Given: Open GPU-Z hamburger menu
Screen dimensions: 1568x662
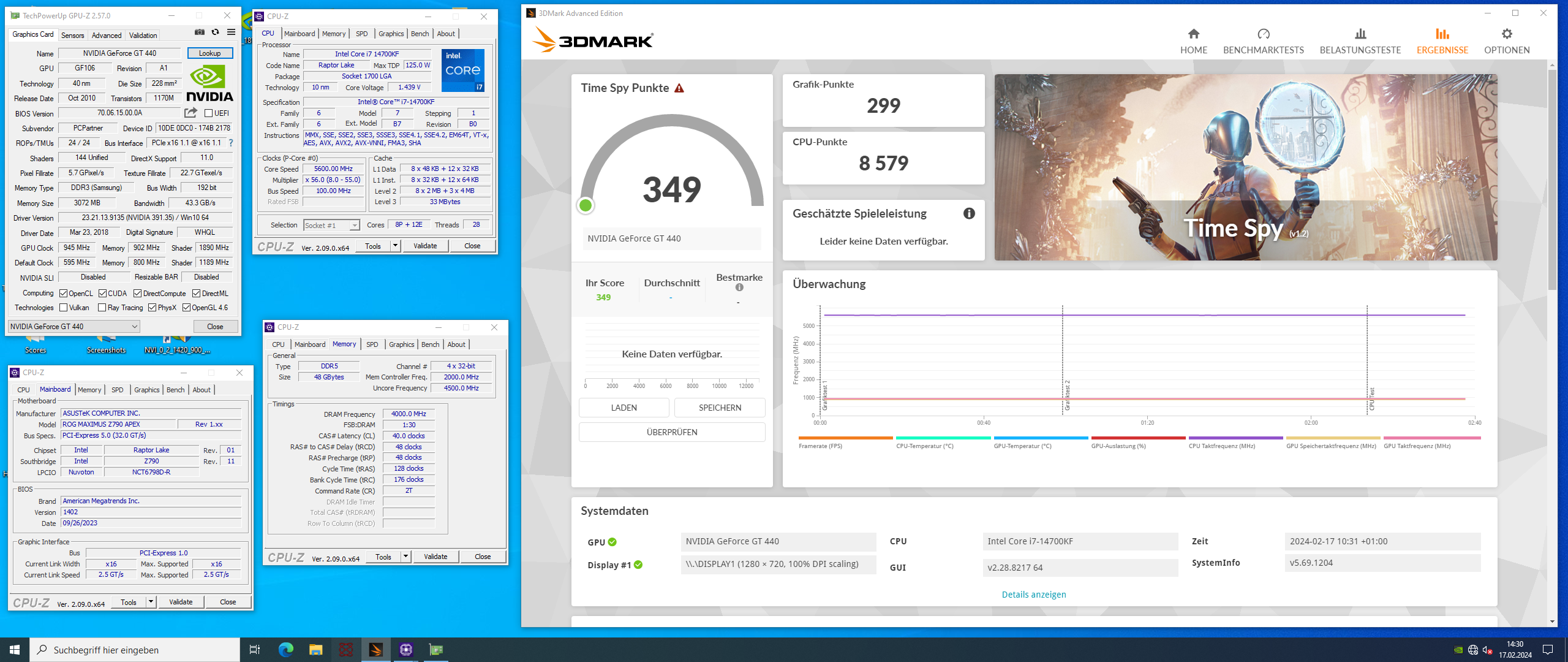Looking at the screenshot, I should click(x=231, y=32).
